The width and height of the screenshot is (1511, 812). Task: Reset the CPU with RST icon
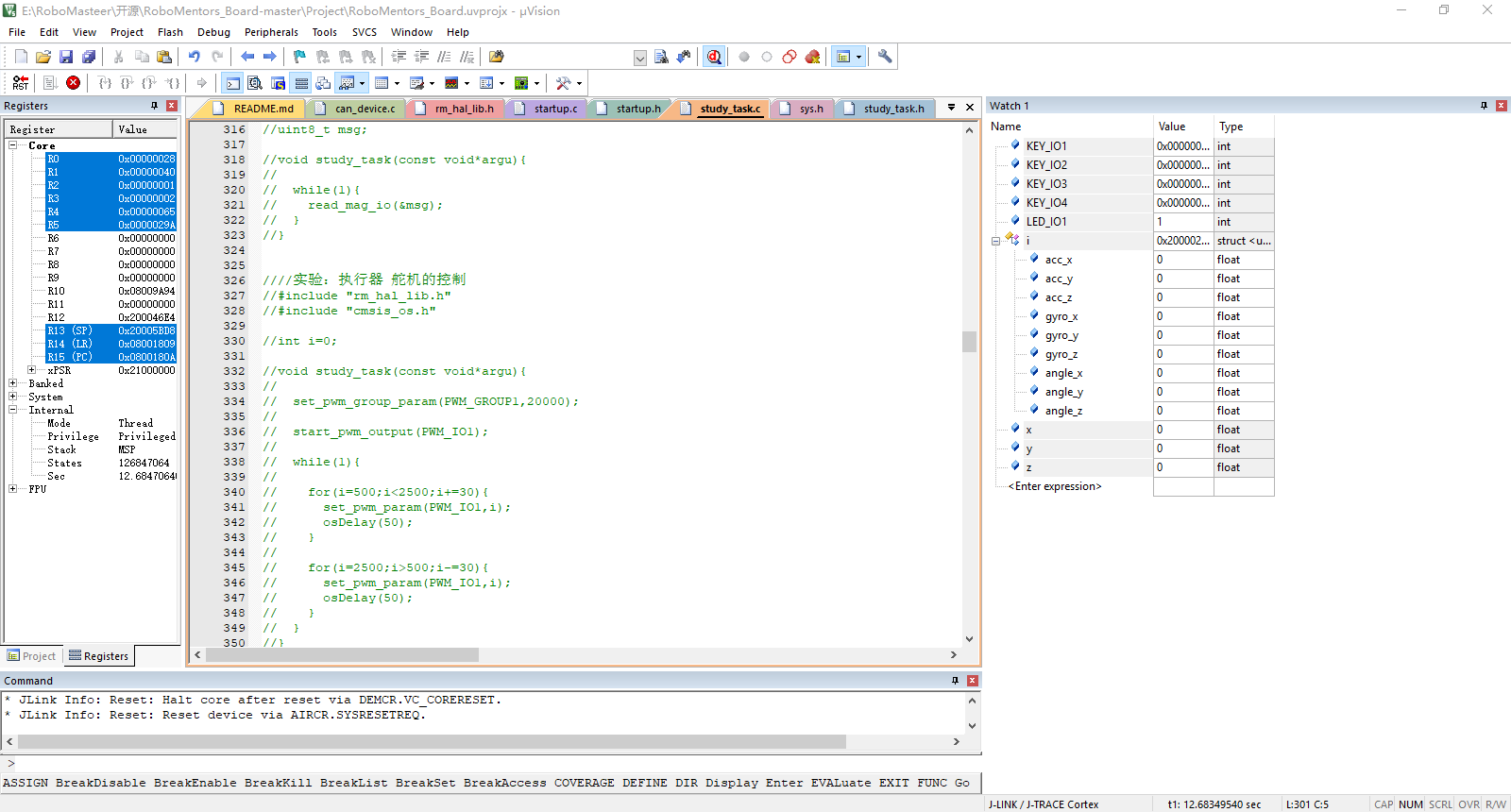pos(21,83)
